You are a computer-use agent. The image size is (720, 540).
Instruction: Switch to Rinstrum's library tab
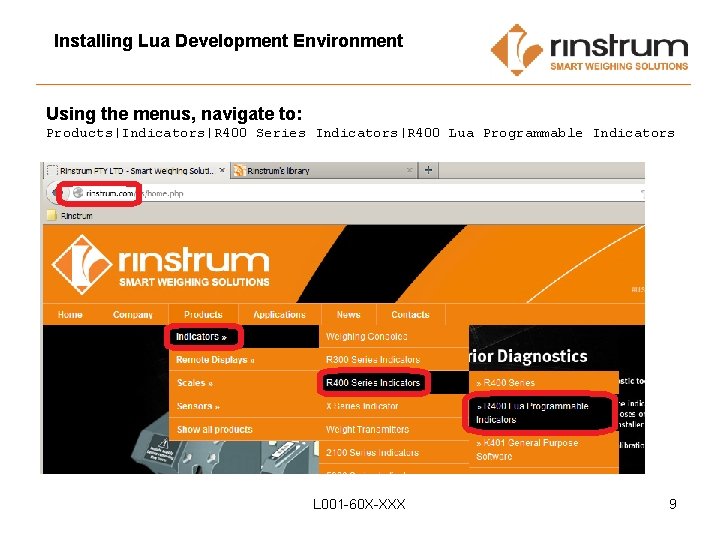324,171
